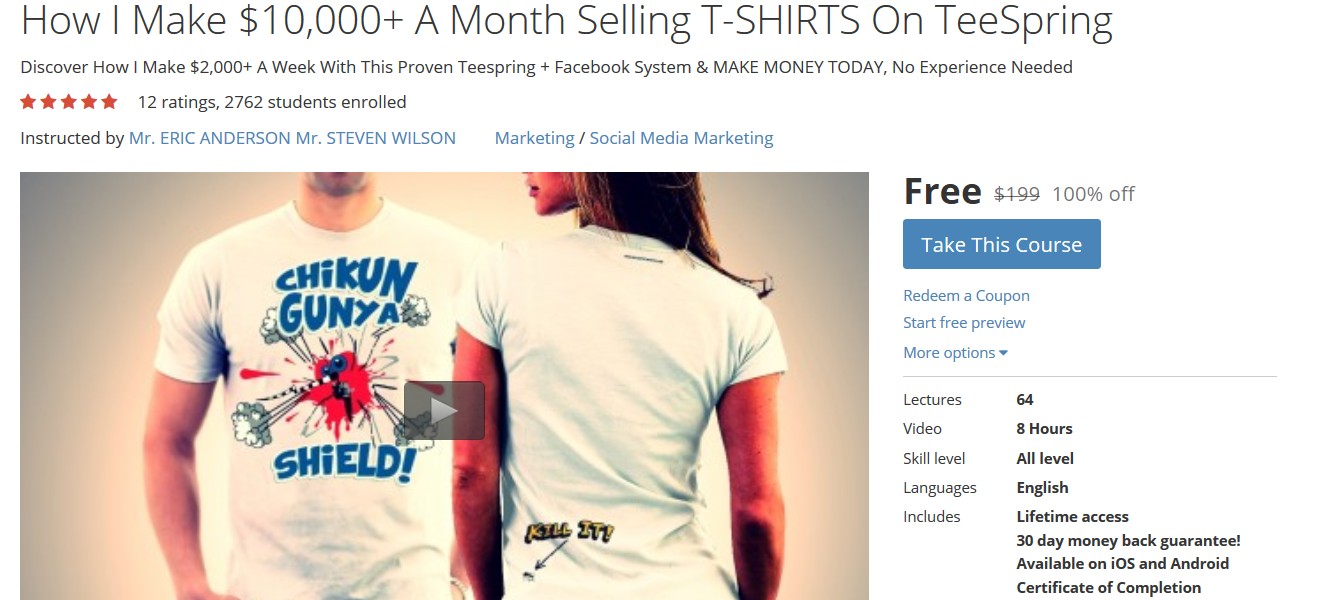Click the Take This Course button
The width and height of the screenshot is (1327, 600).
click(1001, 244)
